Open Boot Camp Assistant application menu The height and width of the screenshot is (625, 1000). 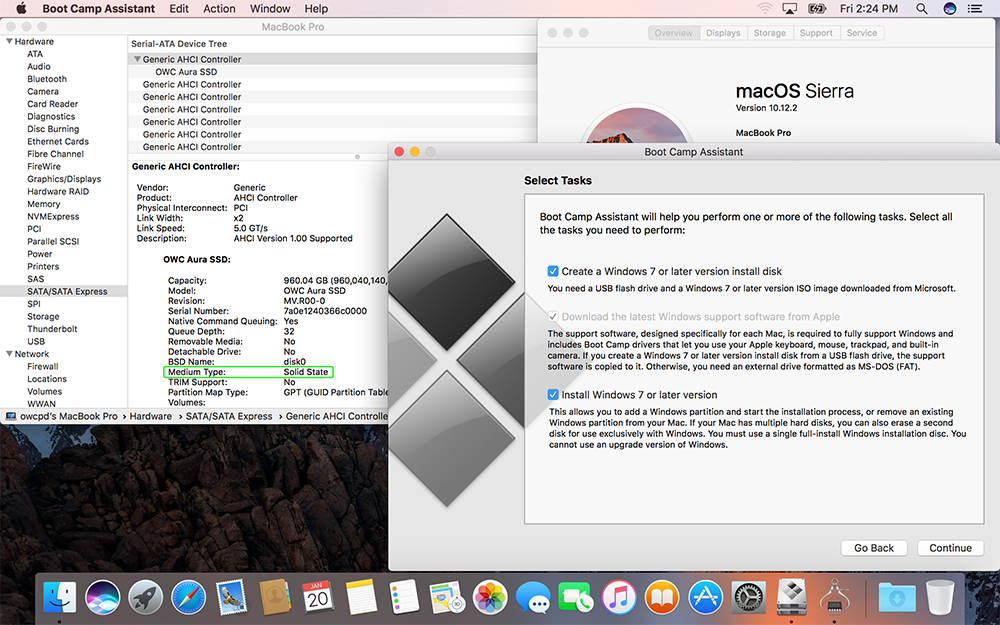point(98,9)
